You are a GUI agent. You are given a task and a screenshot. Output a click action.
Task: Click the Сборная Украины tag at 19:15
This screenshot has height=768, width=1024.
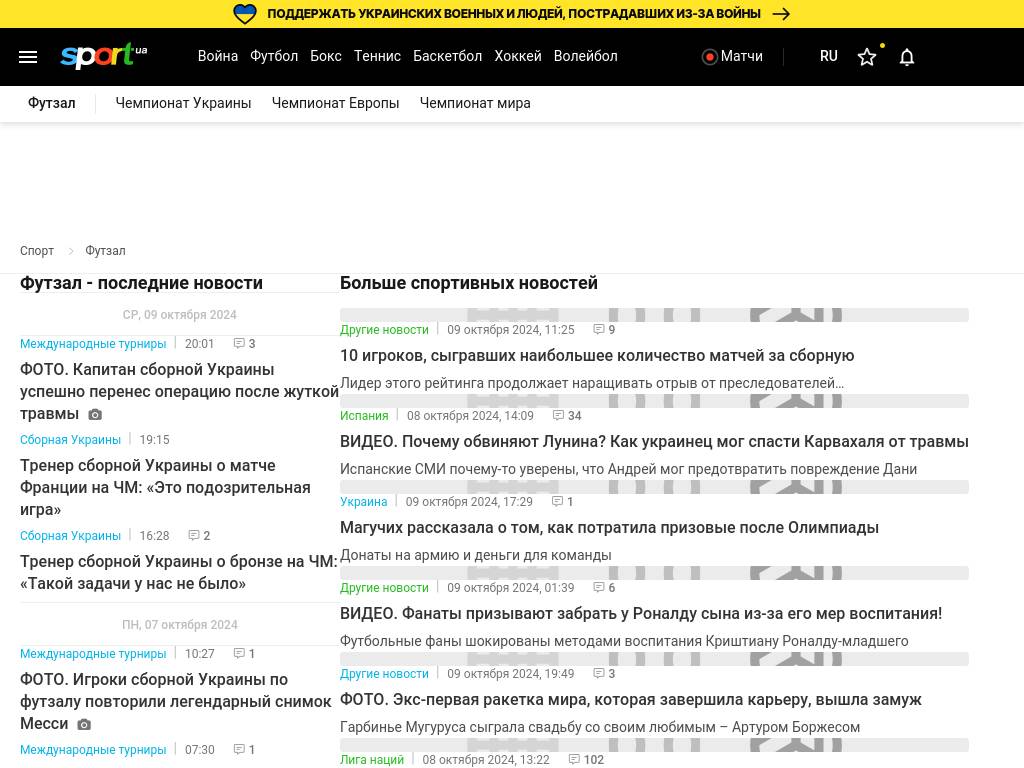coord(70,440)
